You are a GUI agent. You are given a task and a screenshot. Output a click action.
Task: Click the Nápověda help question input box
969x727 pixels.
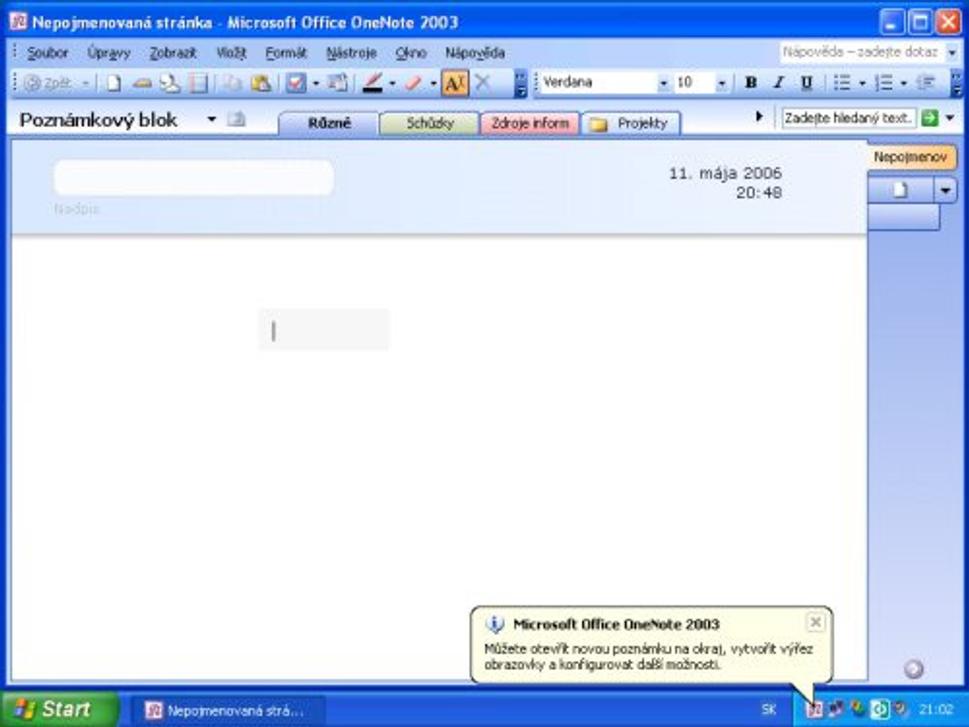tap(861, 53)
